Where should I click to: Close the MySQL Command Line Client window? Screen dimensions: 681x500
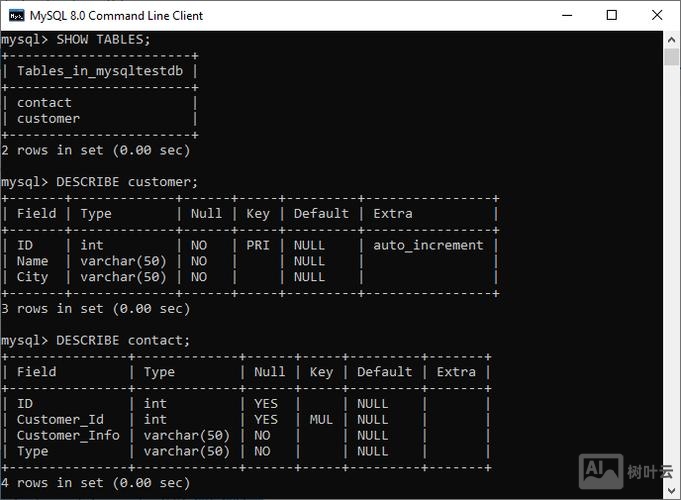pyautogui.click(x=657, y=15)
